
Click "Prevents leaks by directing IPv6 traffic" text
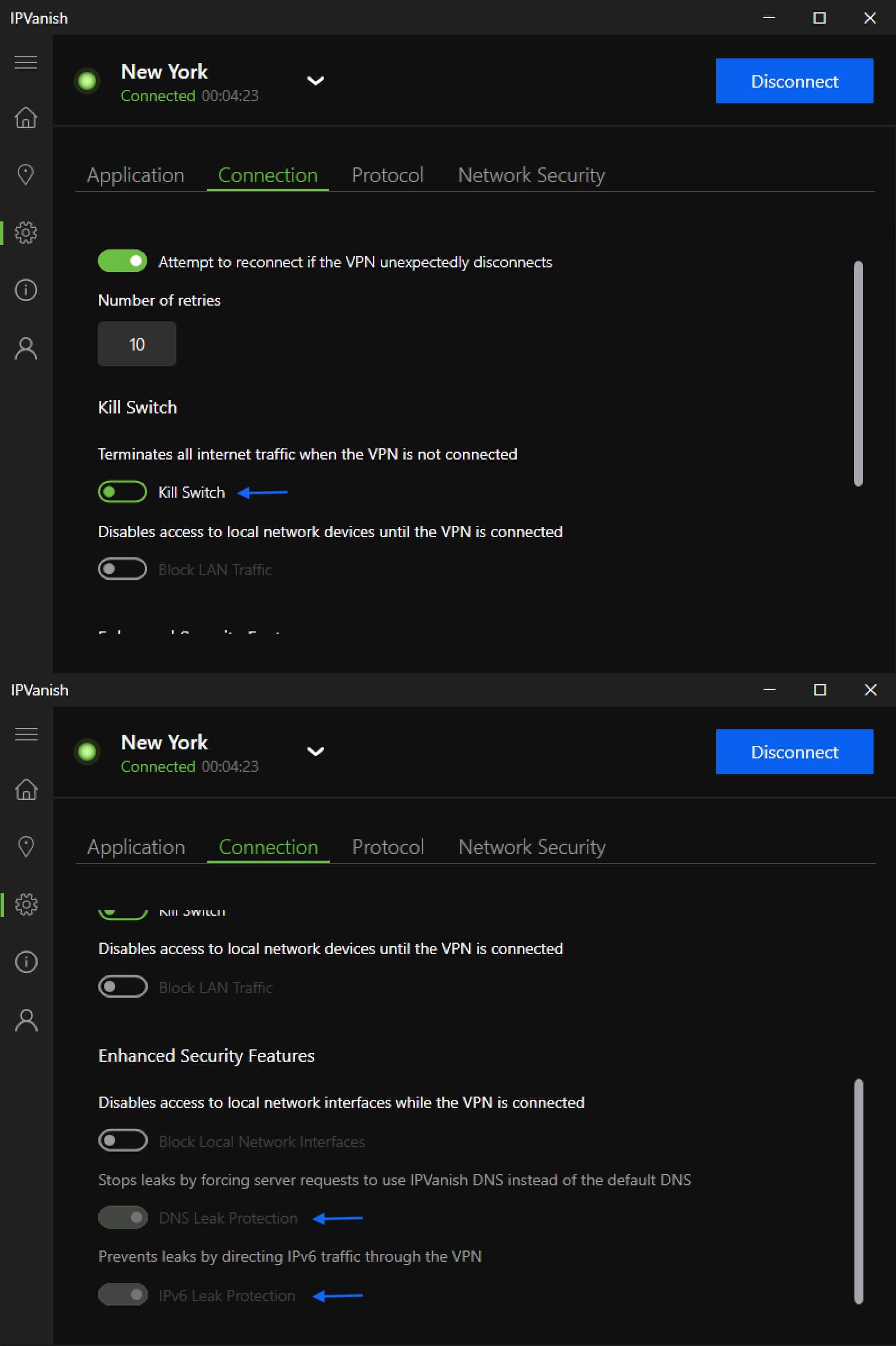pyautogui.click(x=290, y=1256)
